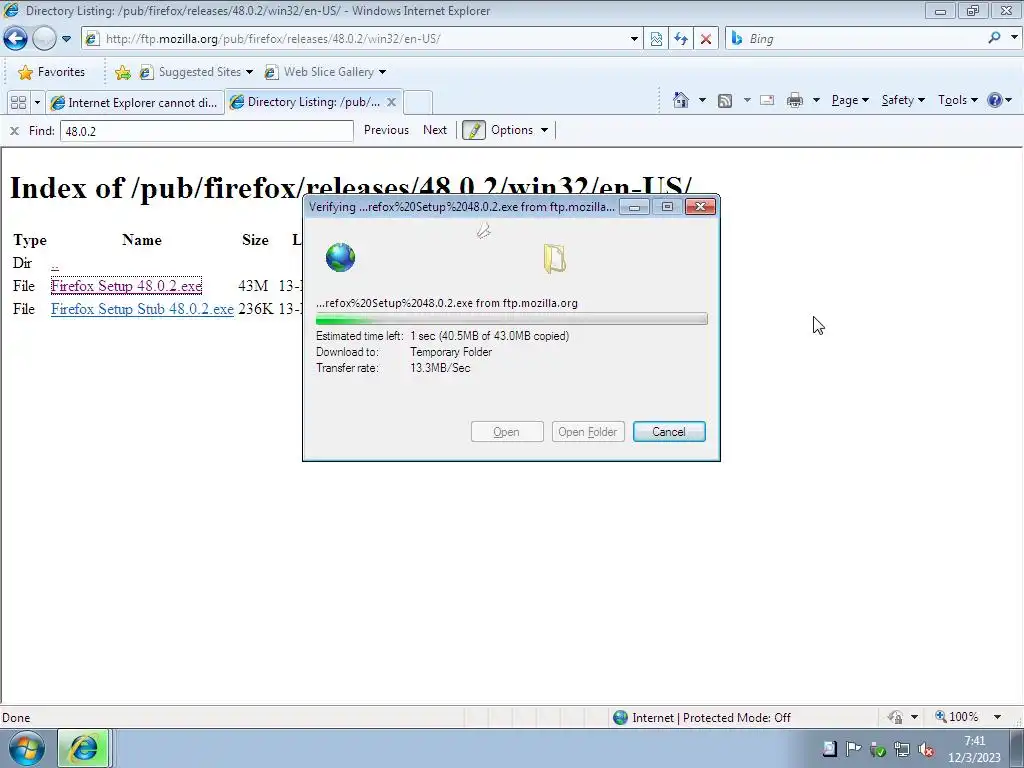Open the Safety menu
Image resolution: width=1024 pixels, height=768 pixels.
pyautogui.click(x=903, y=100)
